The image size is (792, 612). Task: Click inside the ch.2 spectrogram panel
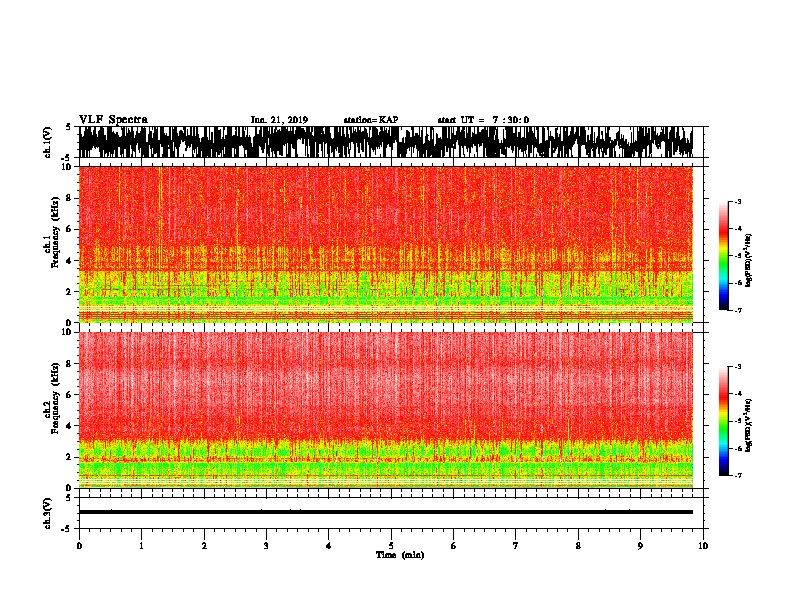[x=385, y=410]
